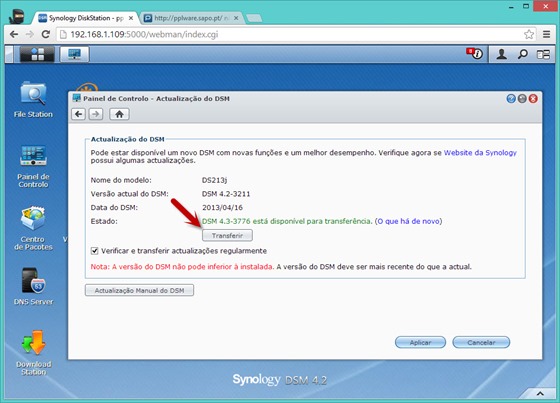This screenshot has width=560, height=403.
Task: Click the DSM 4.3-3776 availability status text
Action: coord(286,221)
